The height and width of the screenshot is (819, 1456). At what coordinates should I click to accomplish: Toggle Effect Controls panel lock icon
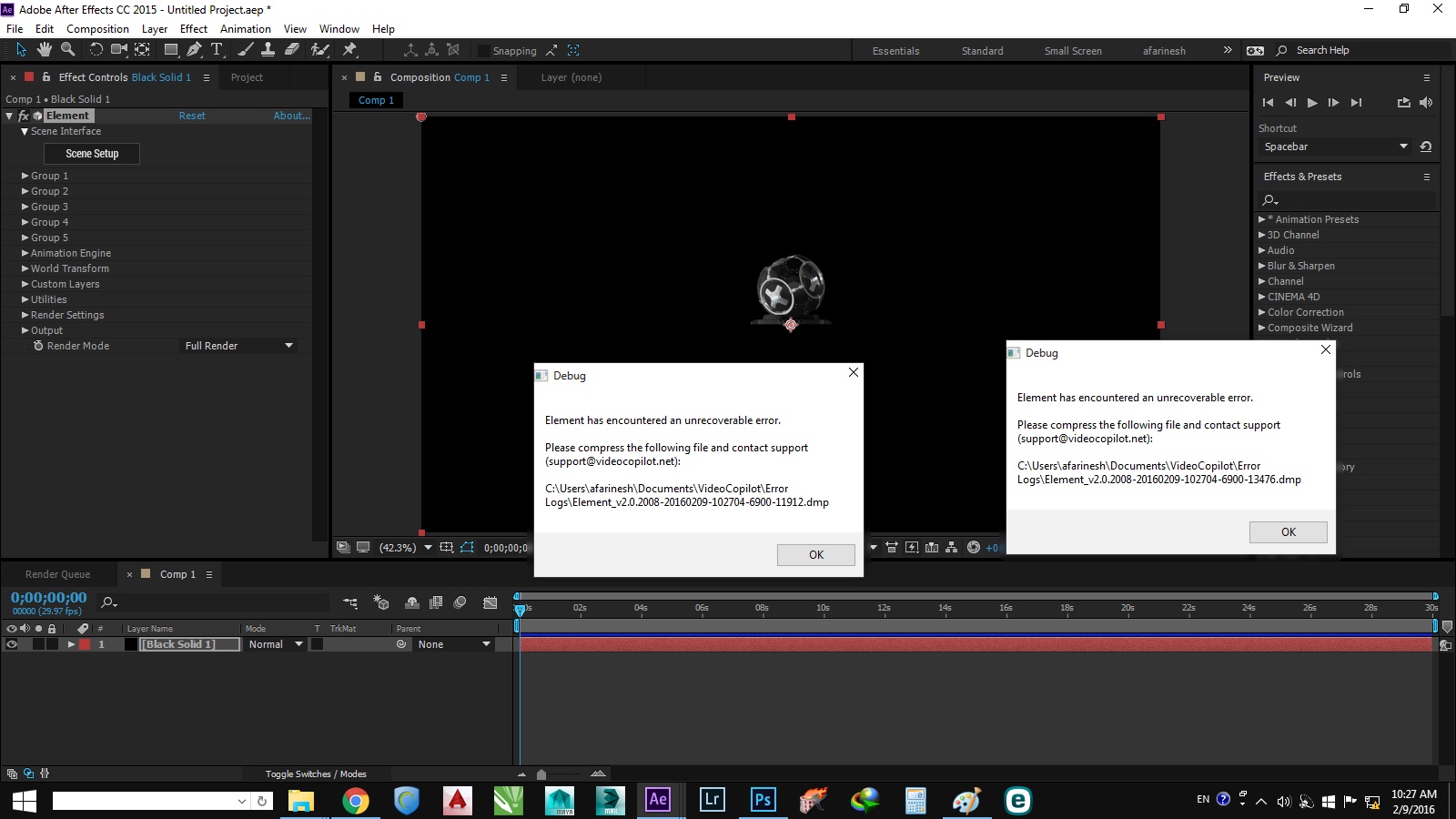coord(46,77)
